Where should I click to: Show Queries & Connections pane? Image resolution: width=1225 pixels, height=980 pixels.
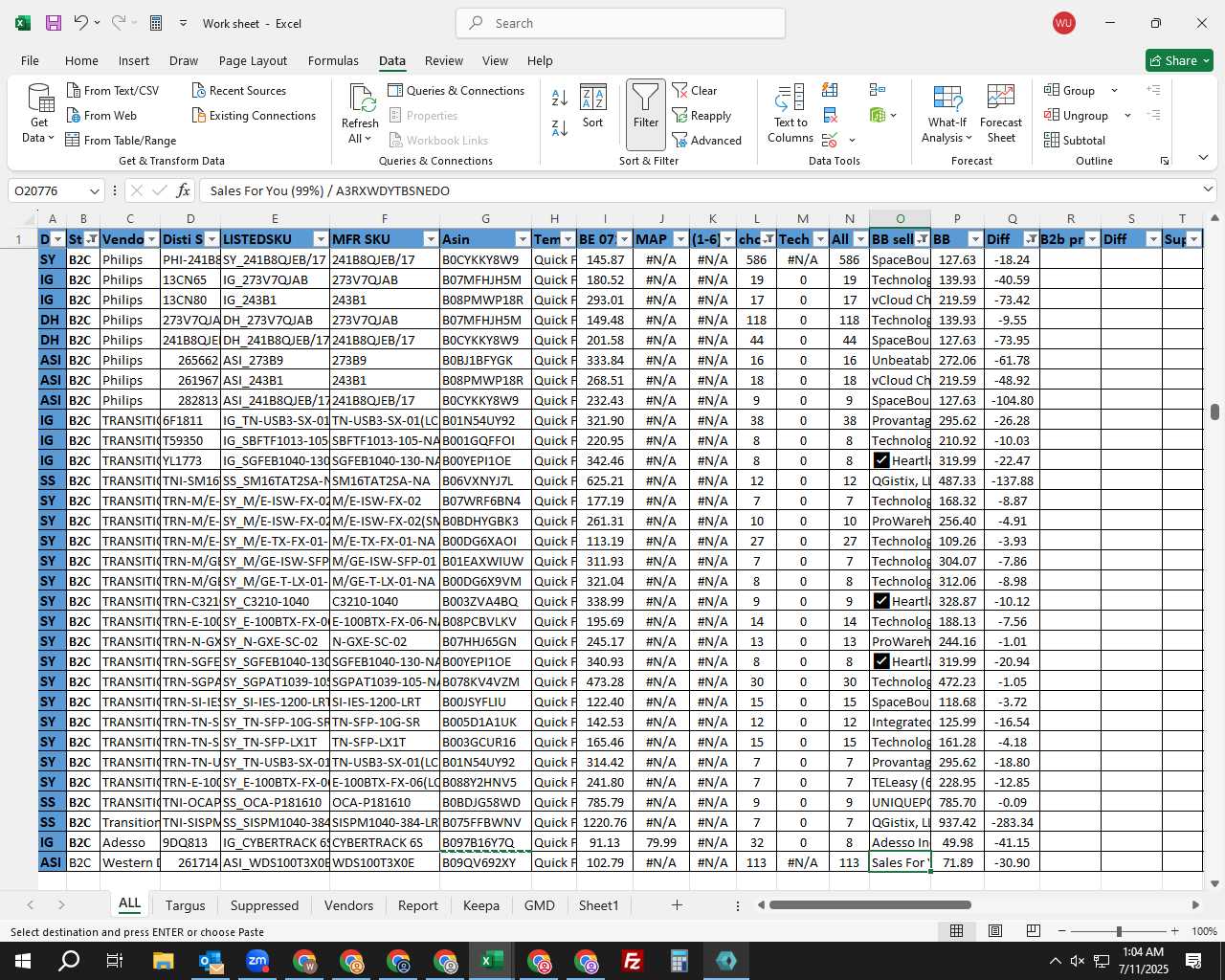[x=457, y=90]
